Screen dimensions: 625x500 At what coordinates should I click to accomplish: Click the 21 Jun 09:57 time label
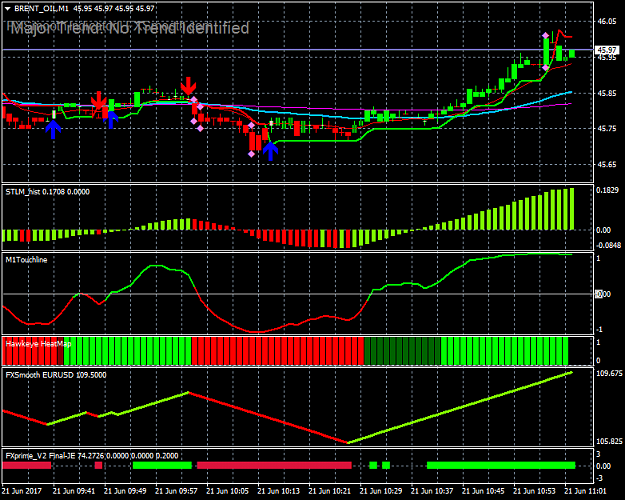pyautogui.click(x=176, y=491)
